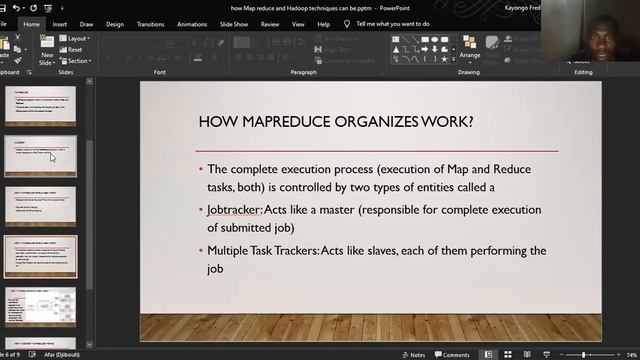640x360 pixels.
Task: Open the Layout dropdown
Action: point(75,38)
